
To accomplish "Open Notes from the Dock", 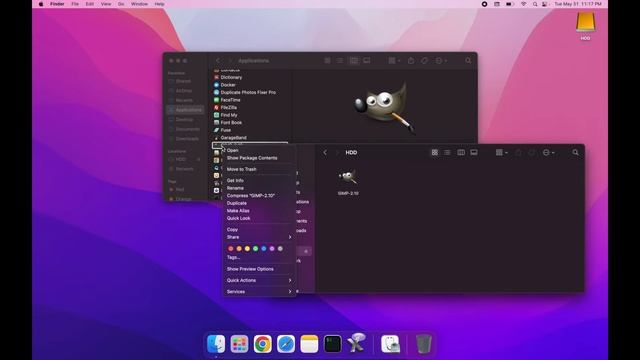I will (x=309, y=344).
